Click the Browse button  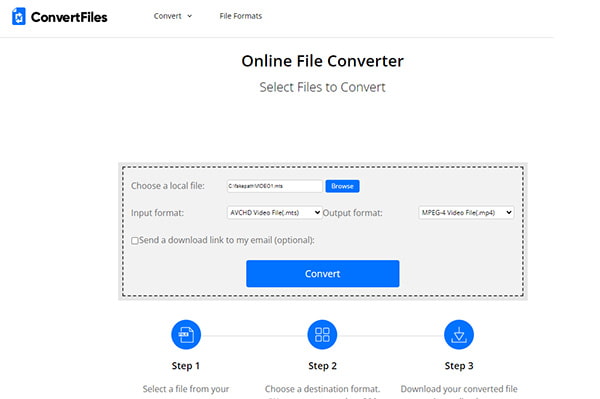point(342,186)
